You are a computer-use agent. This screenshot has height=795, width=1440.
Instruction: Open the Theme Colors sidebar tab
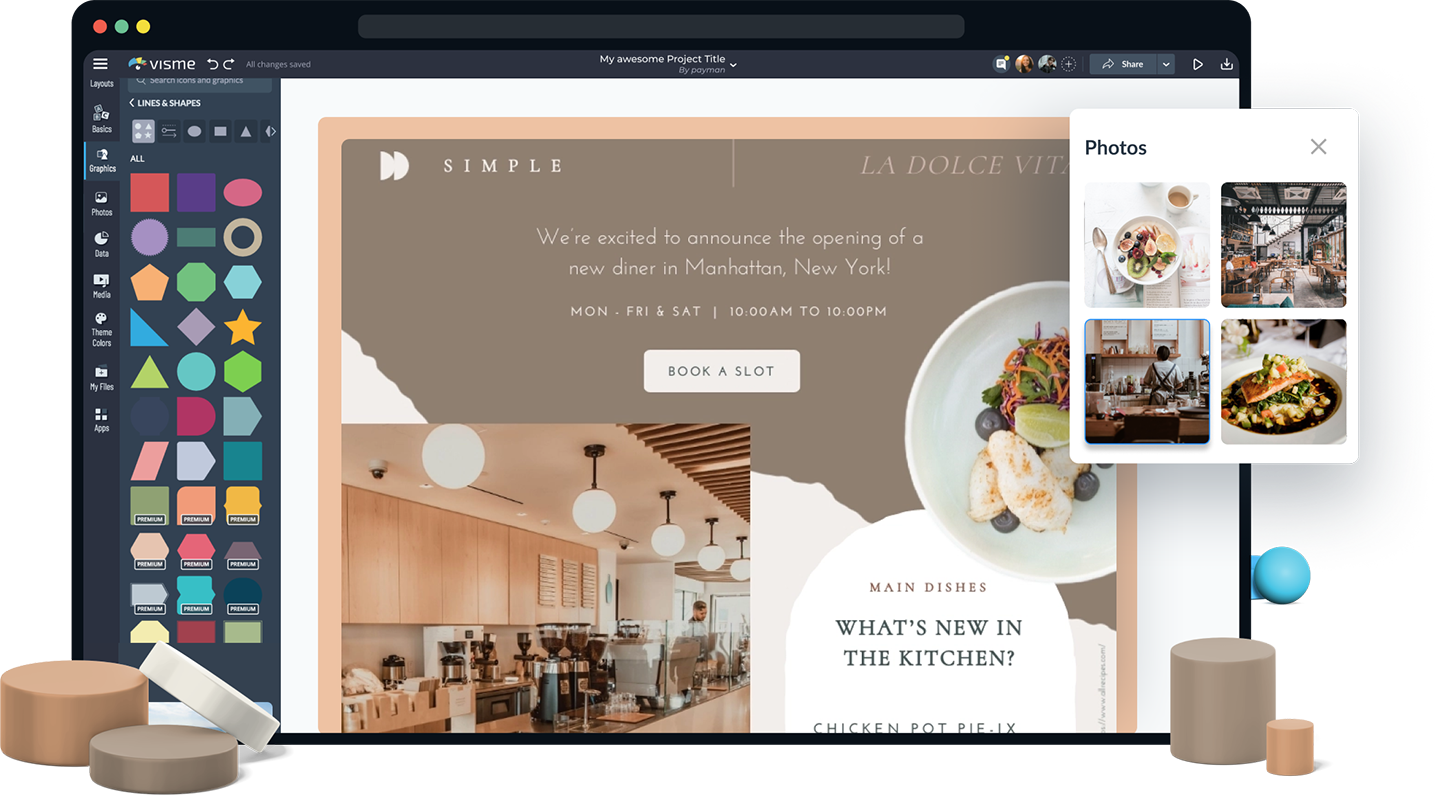tap(102, 329)
